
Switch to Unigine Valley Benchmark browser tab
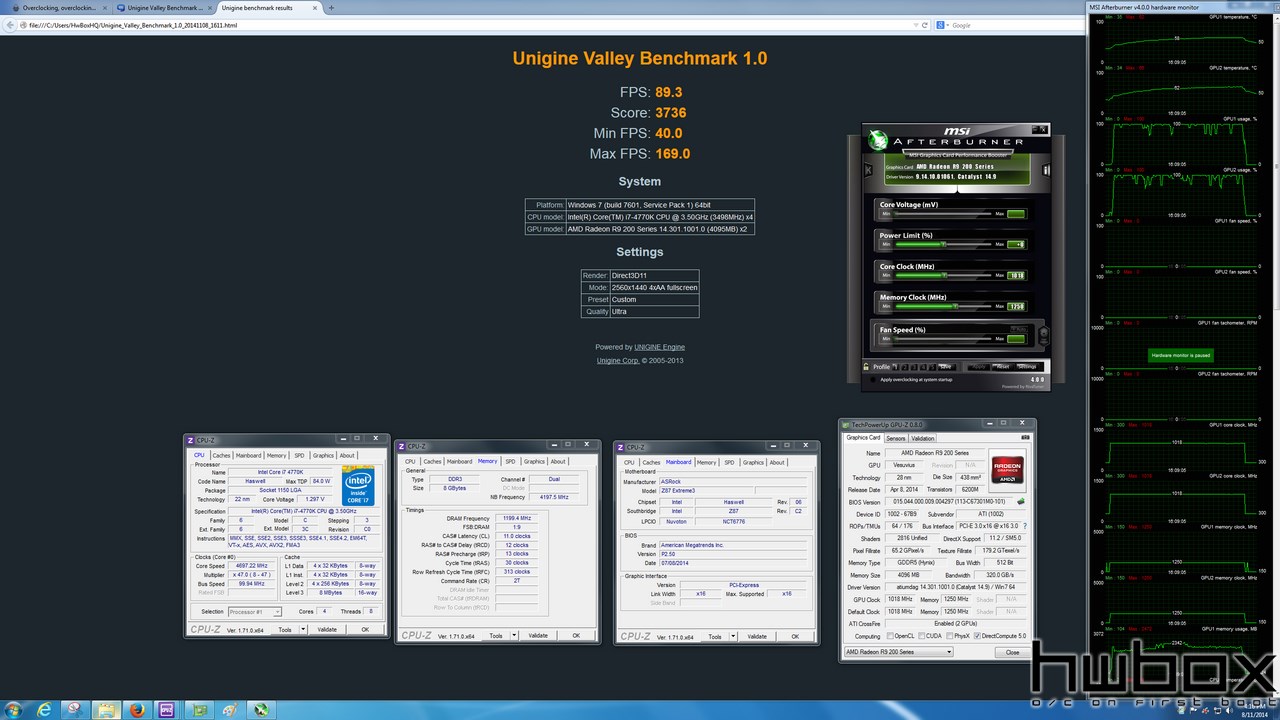(162, 8)
